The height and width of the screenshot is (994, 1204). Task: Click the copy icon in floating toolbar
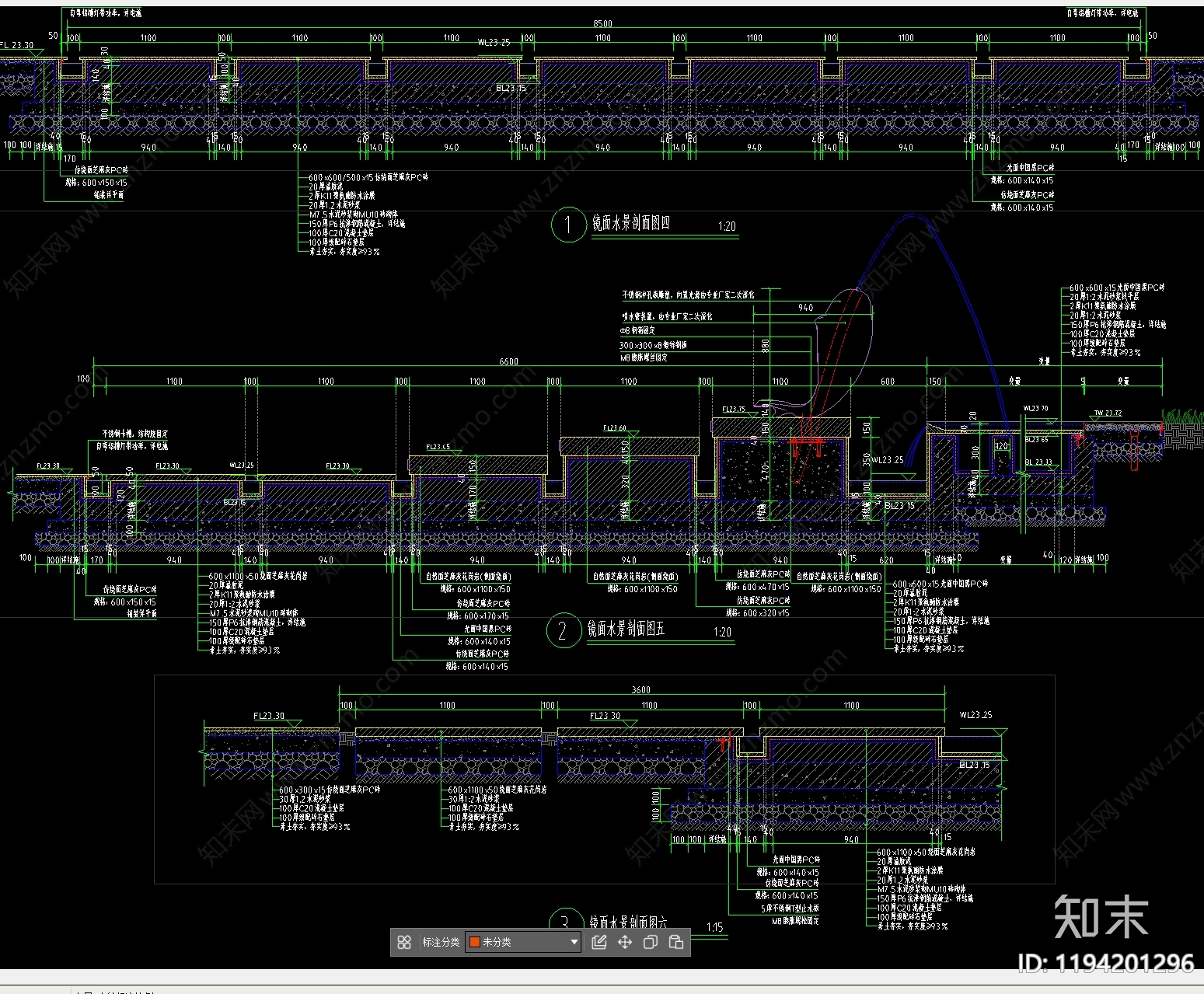coord(651,942)
